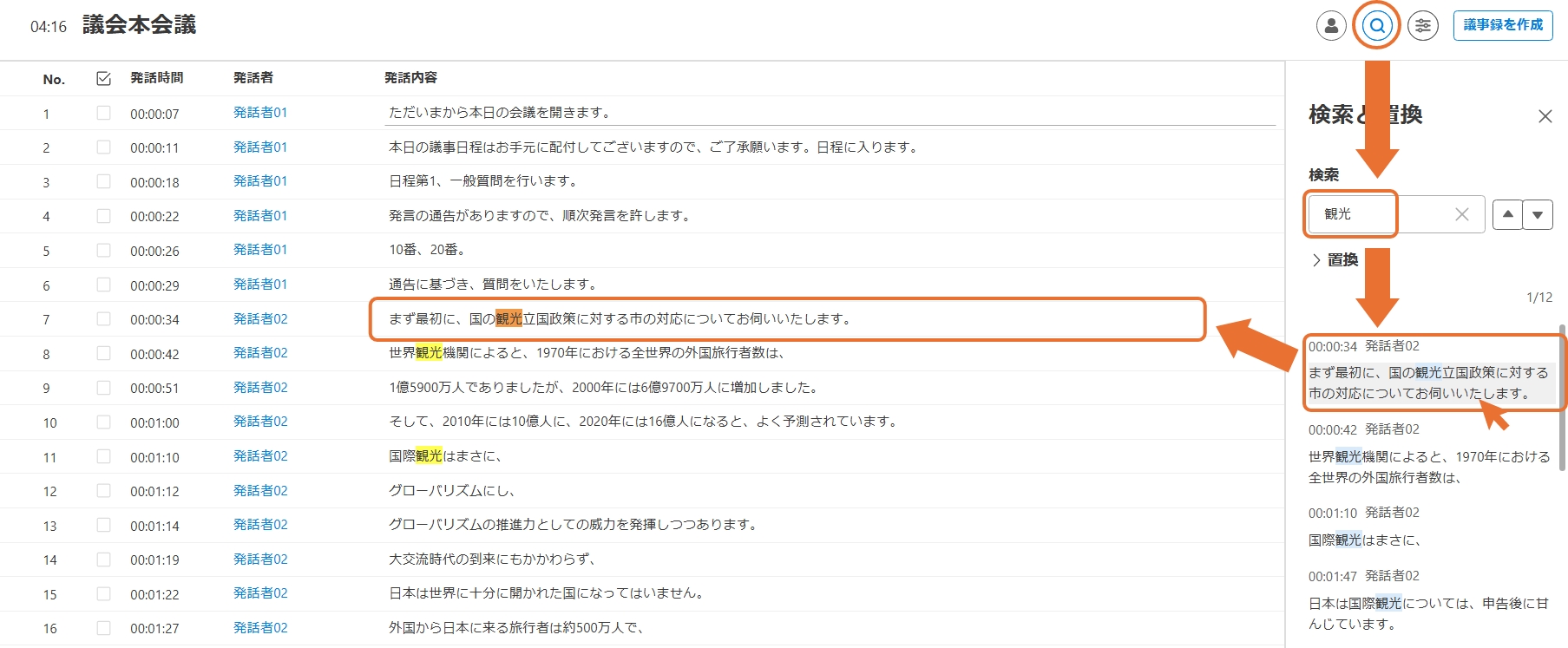Click the magnifier search icon
The width and height of the screenshot is (1568, 648).
tap(1377, 25)
